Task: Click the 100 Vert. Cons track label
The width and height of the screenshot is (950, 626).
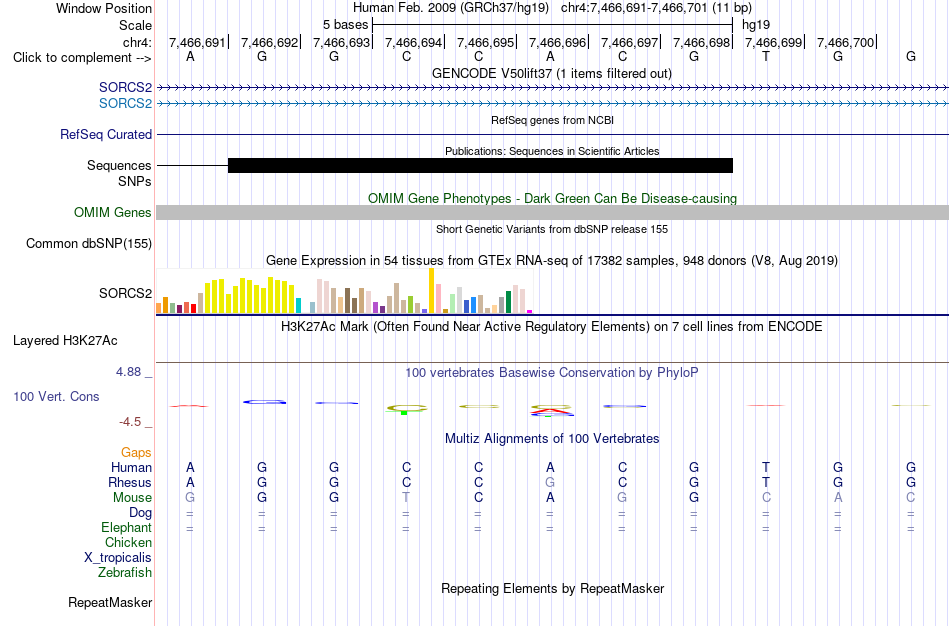Action: pyautogui.click(x=56, y=396)
